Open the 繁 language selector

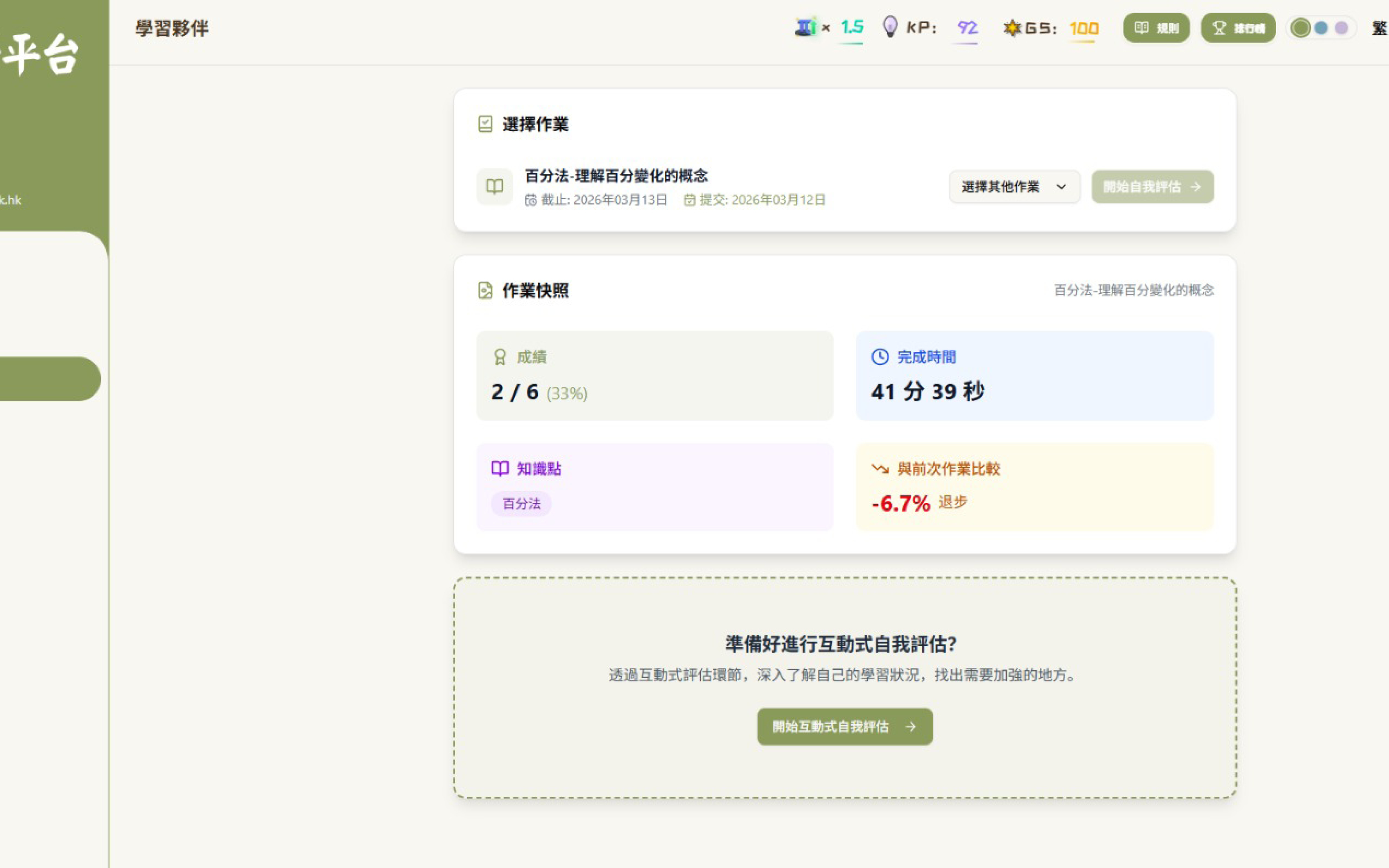(1379, 28)
